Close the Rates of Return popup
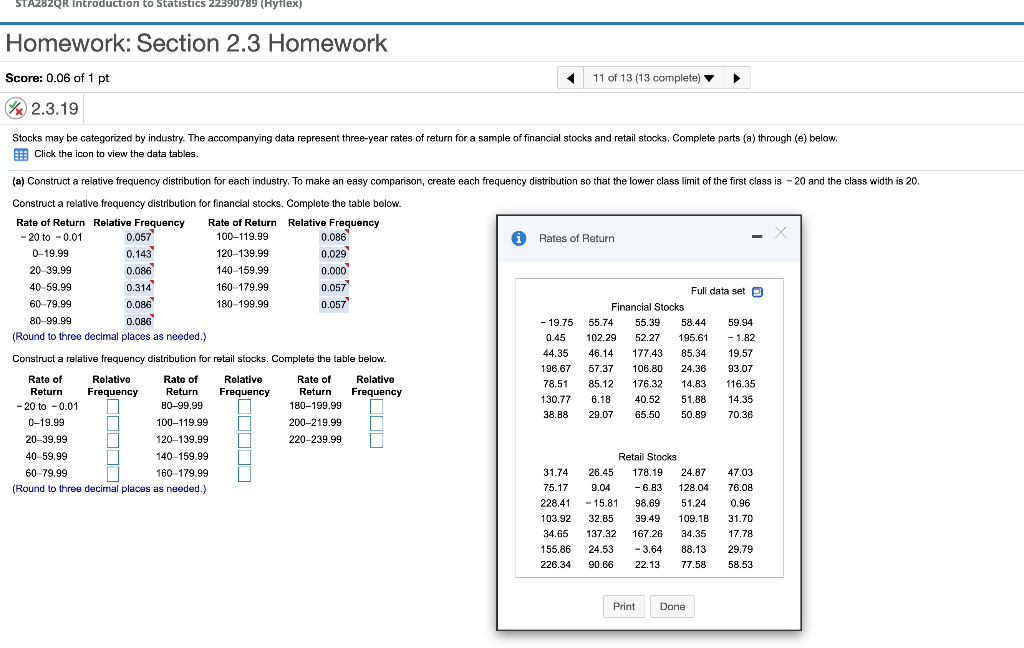Viewport: 1024px width, 648px height. tap(780, 233)
